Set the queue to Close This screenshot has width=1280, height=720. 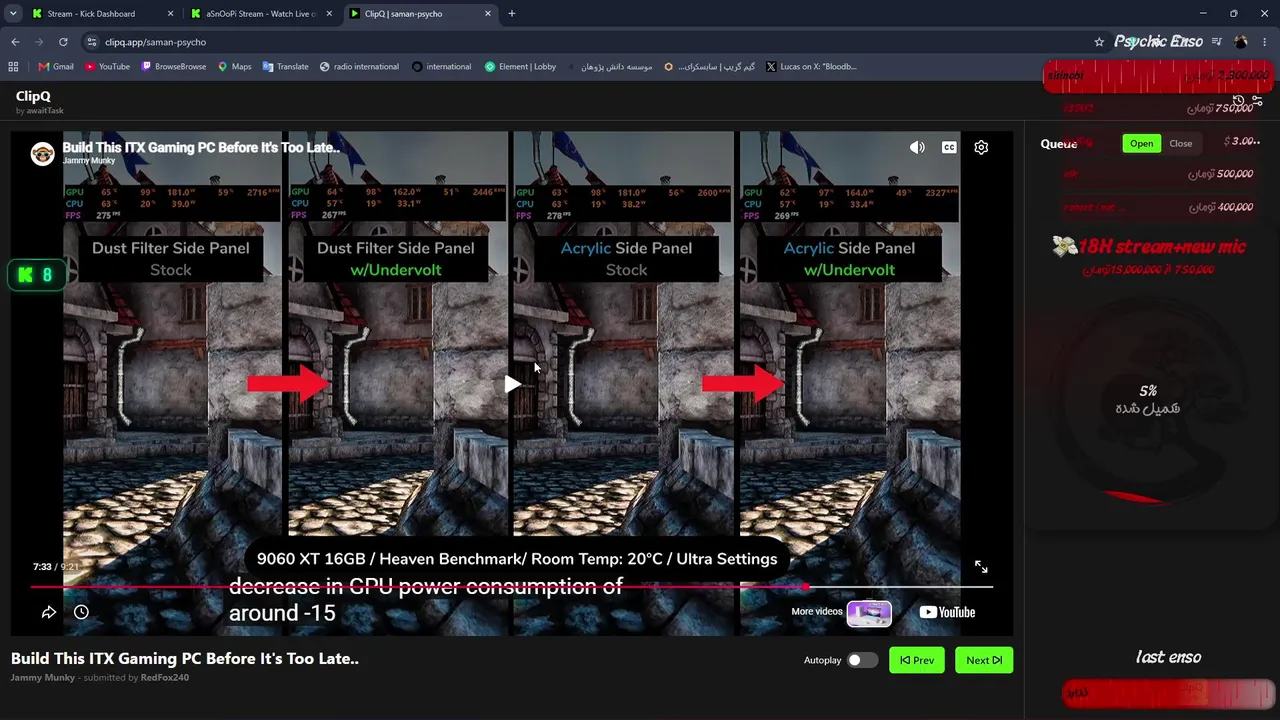click(1181, 143)
